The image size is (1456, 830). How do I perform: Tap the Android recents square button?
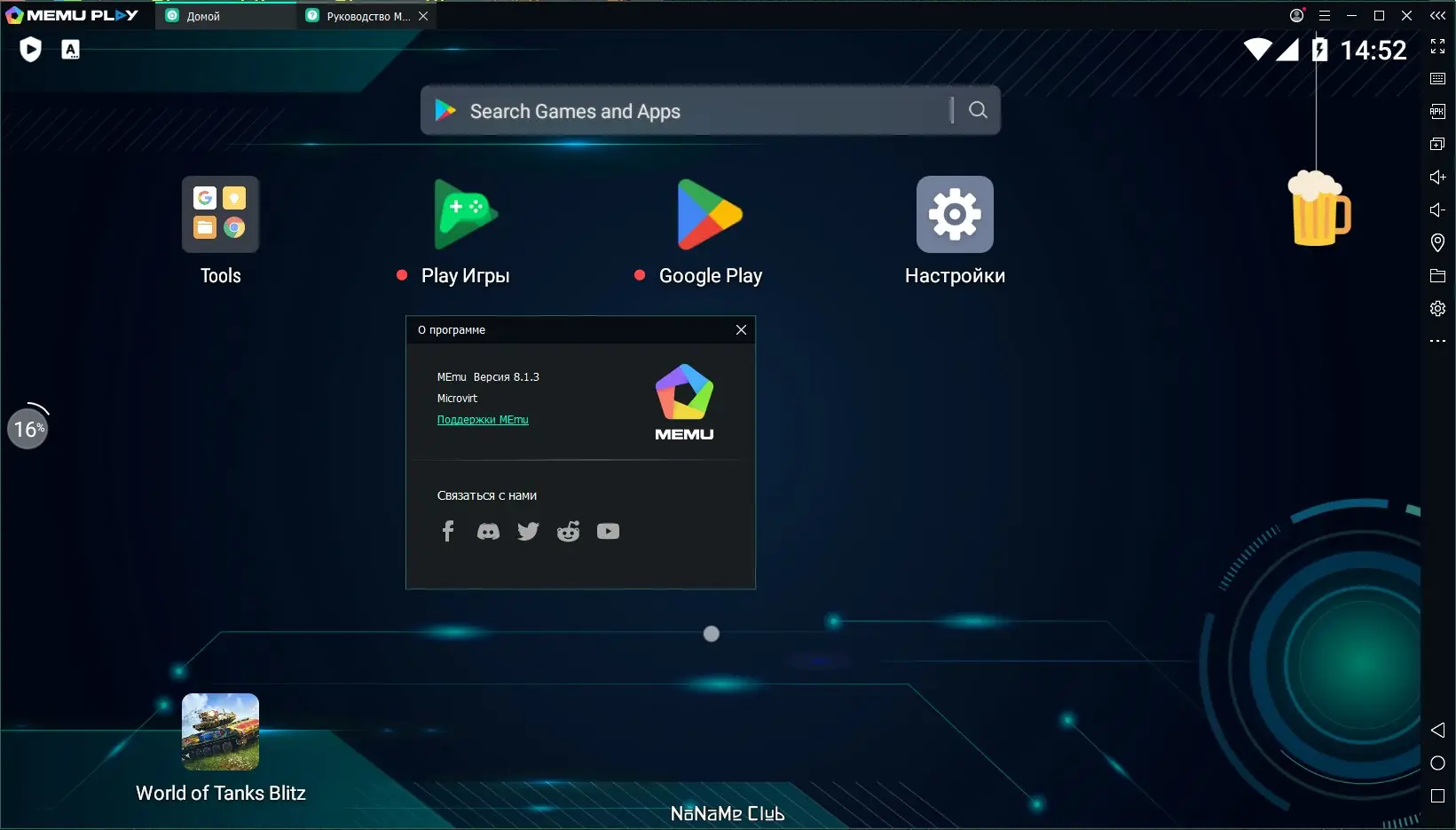pos(1438,796)
